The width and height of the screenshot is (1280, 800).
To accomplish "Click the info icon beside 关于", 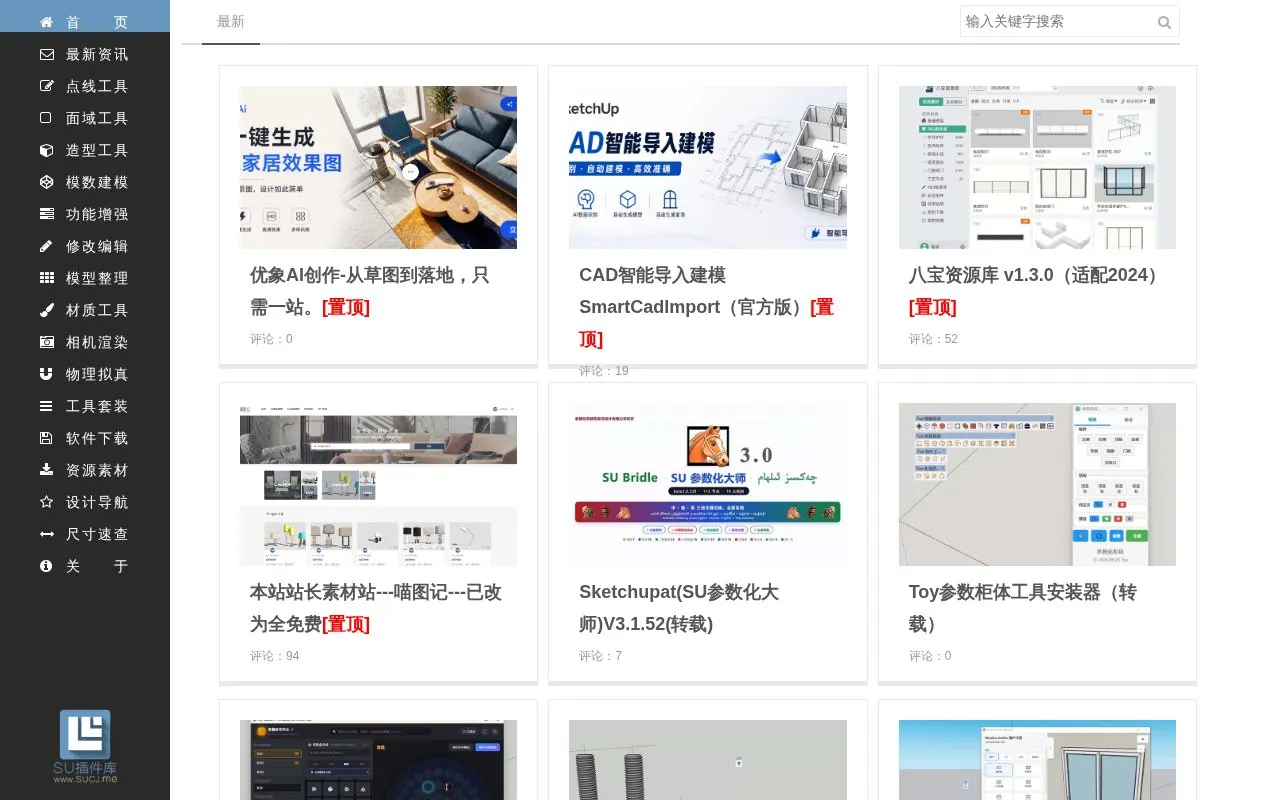I will point(46,566).
